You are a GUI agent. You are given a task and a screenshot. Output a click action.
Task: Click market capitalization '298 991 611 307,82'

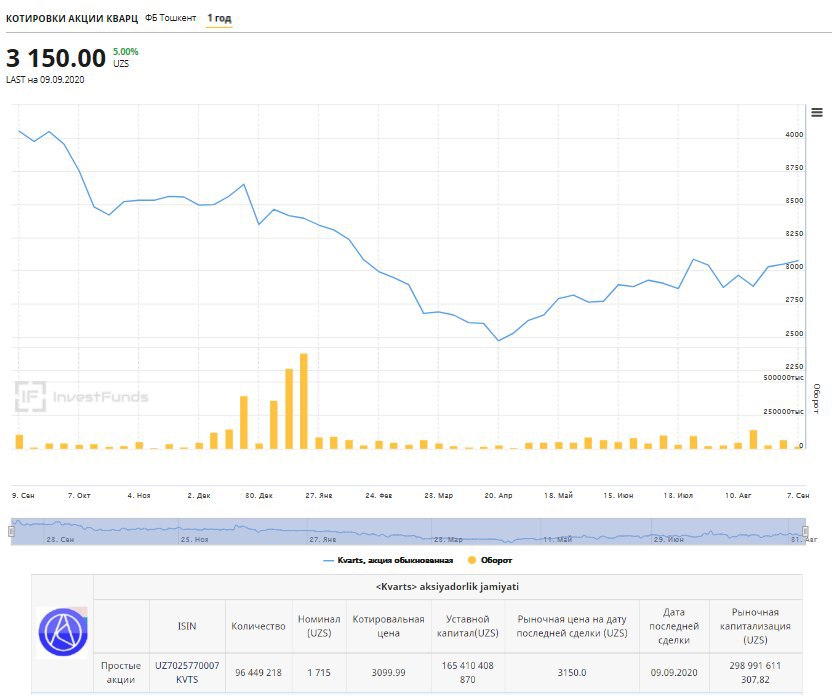[x=755, y=673]
